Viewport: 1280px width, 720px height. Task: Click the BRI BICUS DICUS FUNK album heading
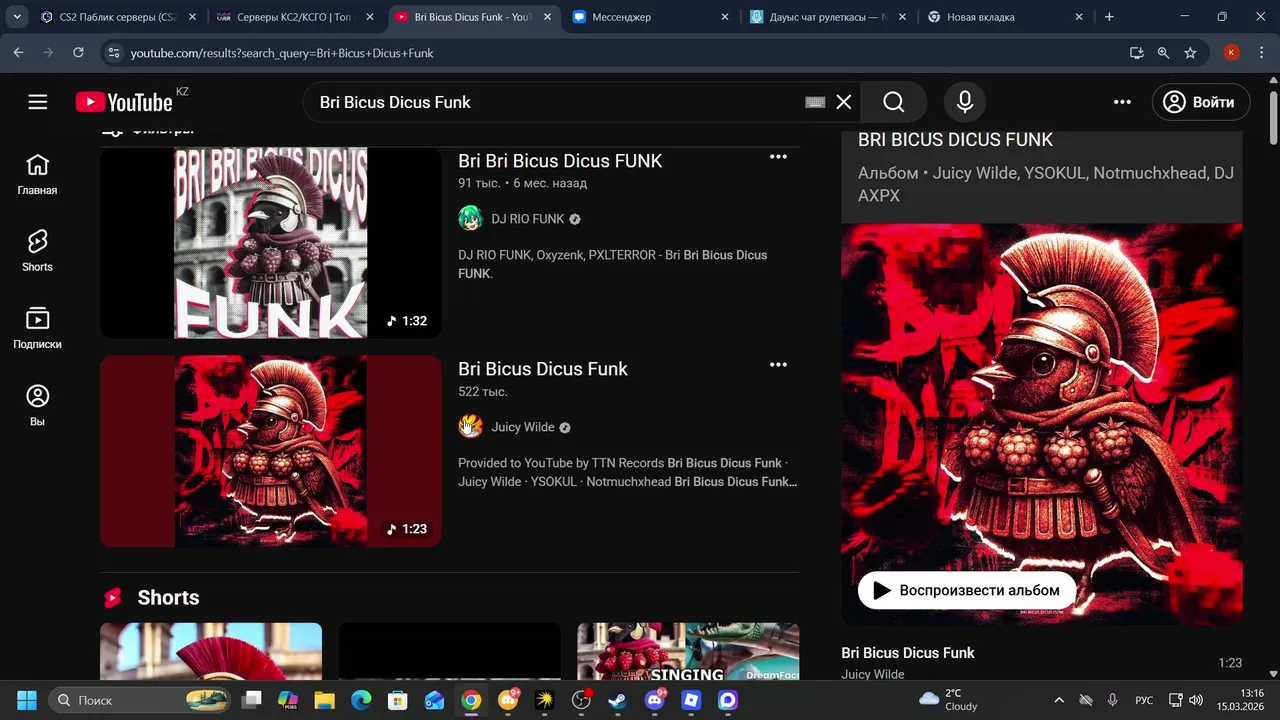(x=955, y=139)
